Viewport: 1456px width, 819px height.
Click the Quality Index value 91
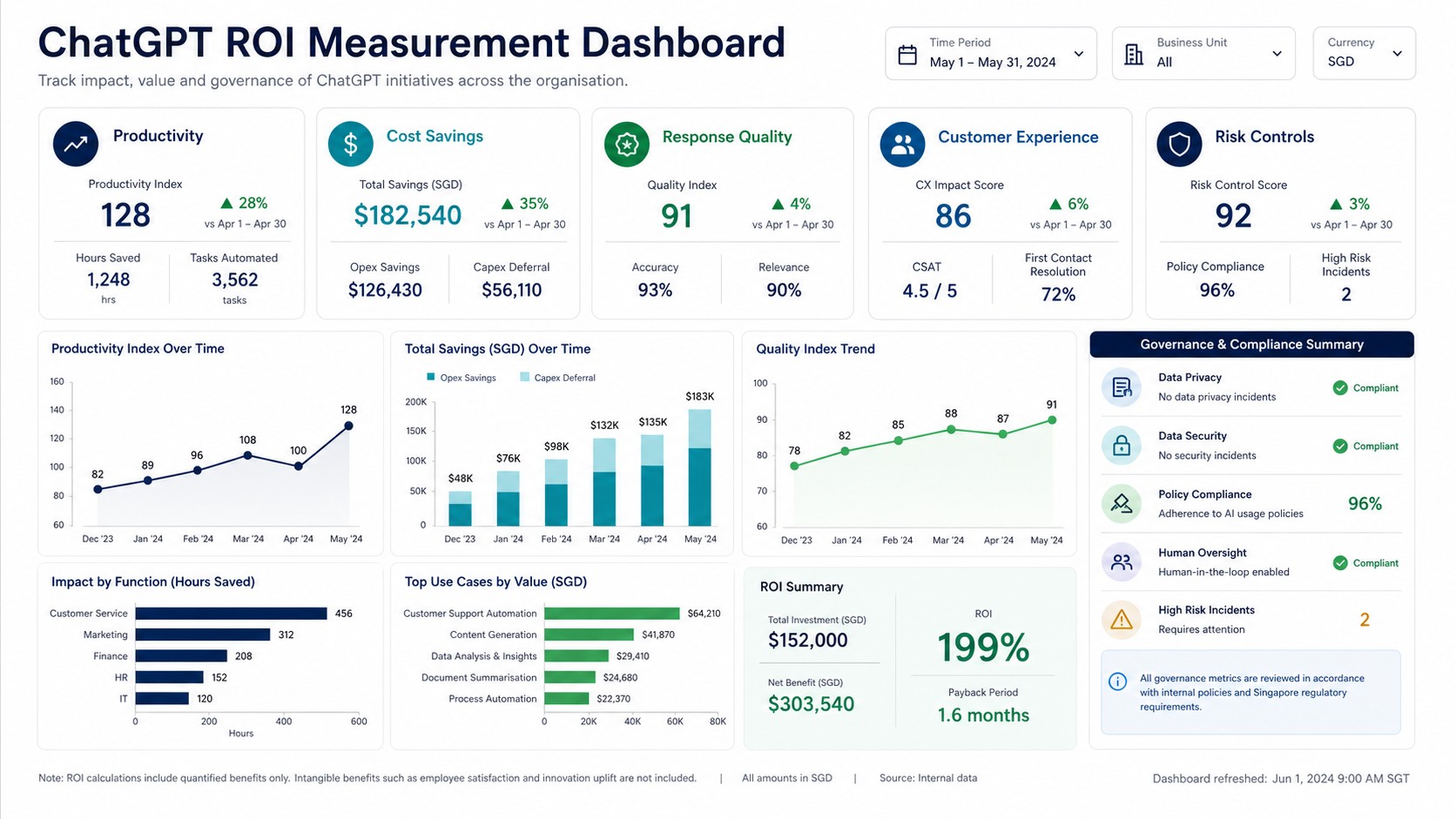pos(677,216)
